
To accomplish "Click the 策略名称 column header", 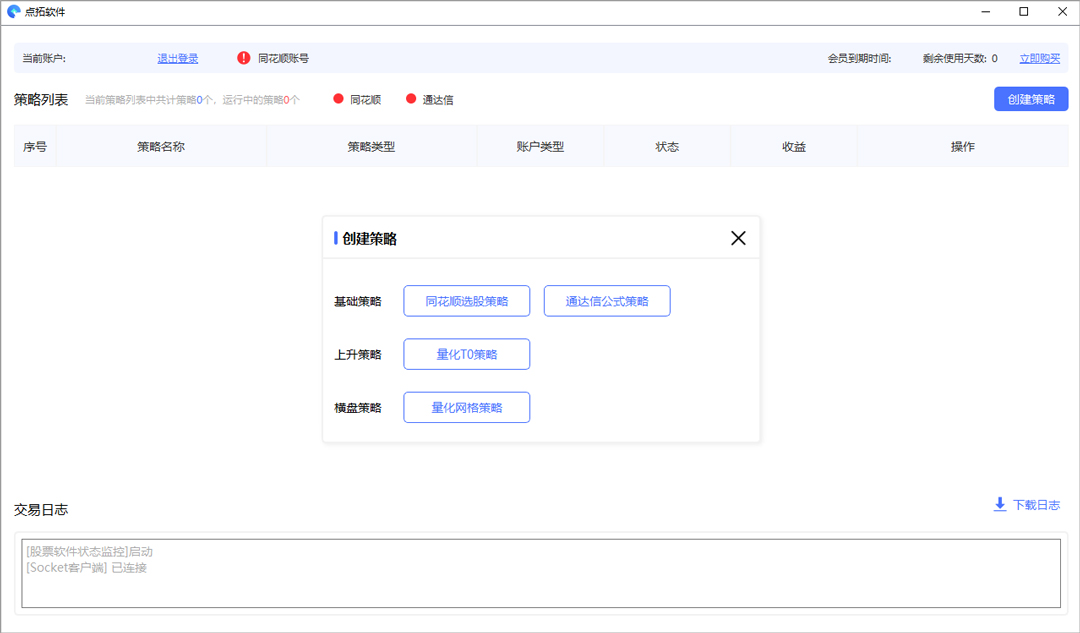I will click(161, 147).
